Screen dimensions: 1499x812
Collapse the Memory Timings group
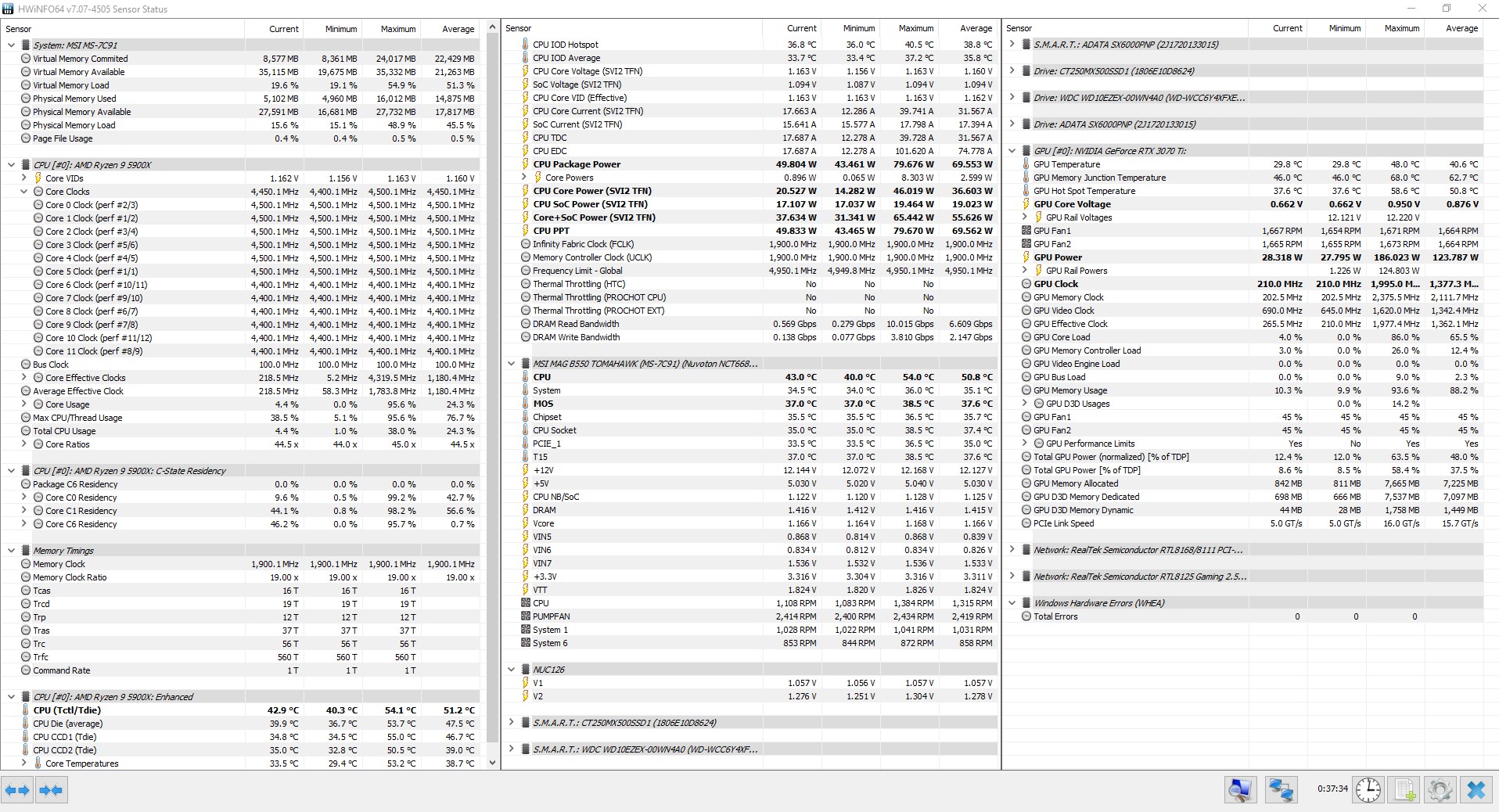(11, 551)
